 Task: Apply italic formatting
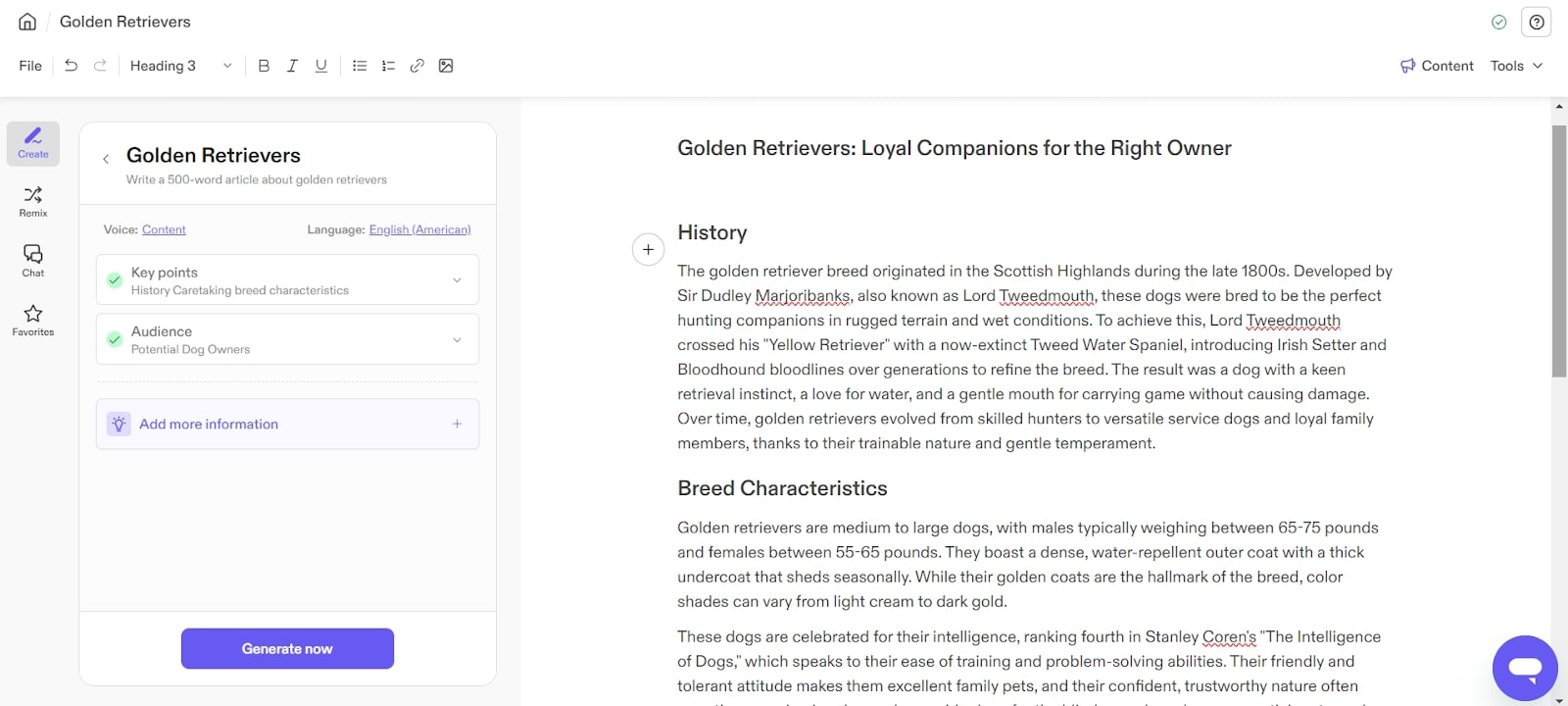[x=292, y=66]
